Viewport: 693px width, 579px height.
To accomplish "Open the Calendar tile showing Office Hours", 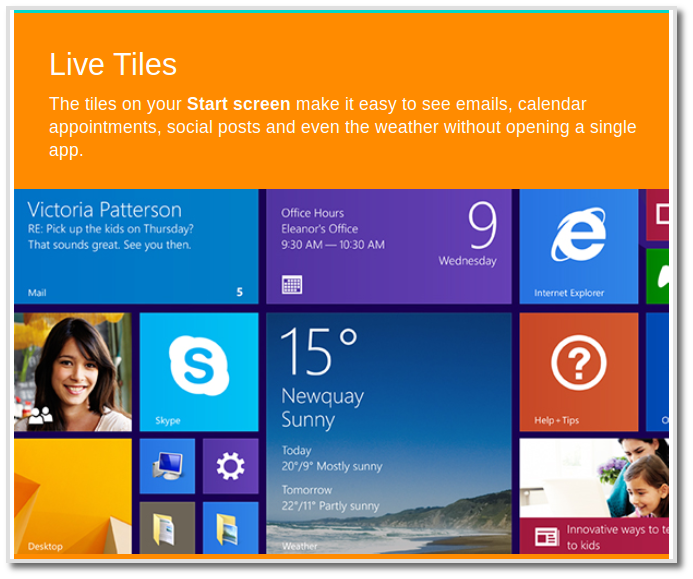I will [389, 246].
